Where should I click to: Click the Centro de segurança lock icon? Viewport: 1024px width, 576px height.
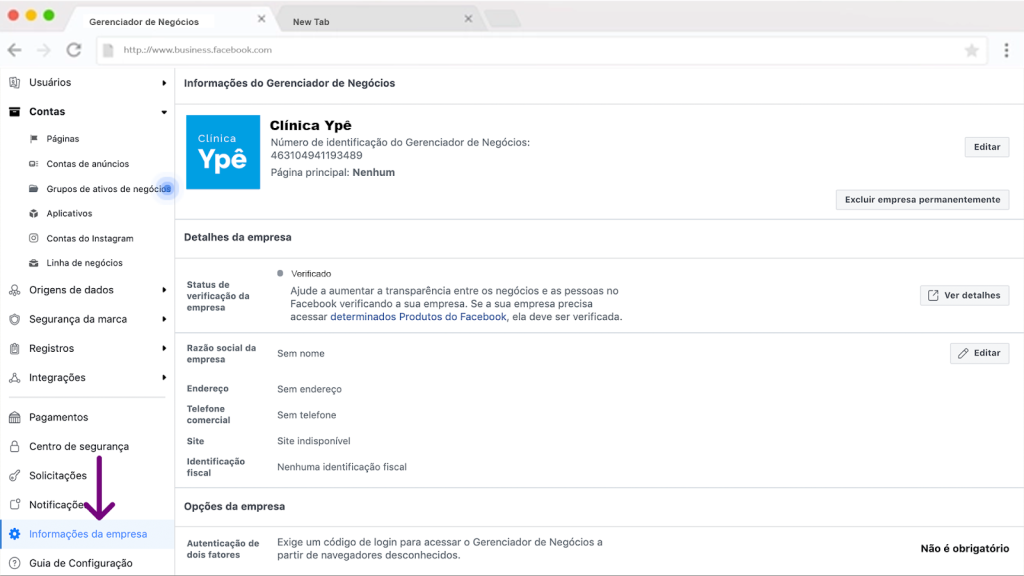coord(15,446)
